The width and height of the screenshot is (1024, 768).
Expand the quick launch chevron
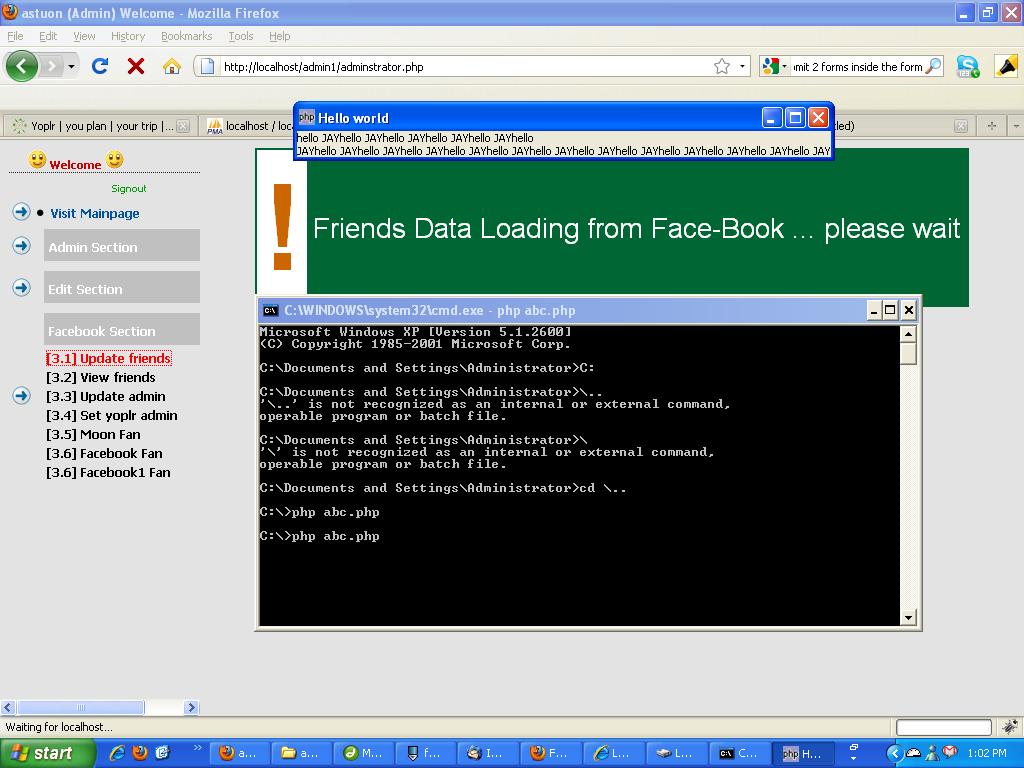[197, 748]
